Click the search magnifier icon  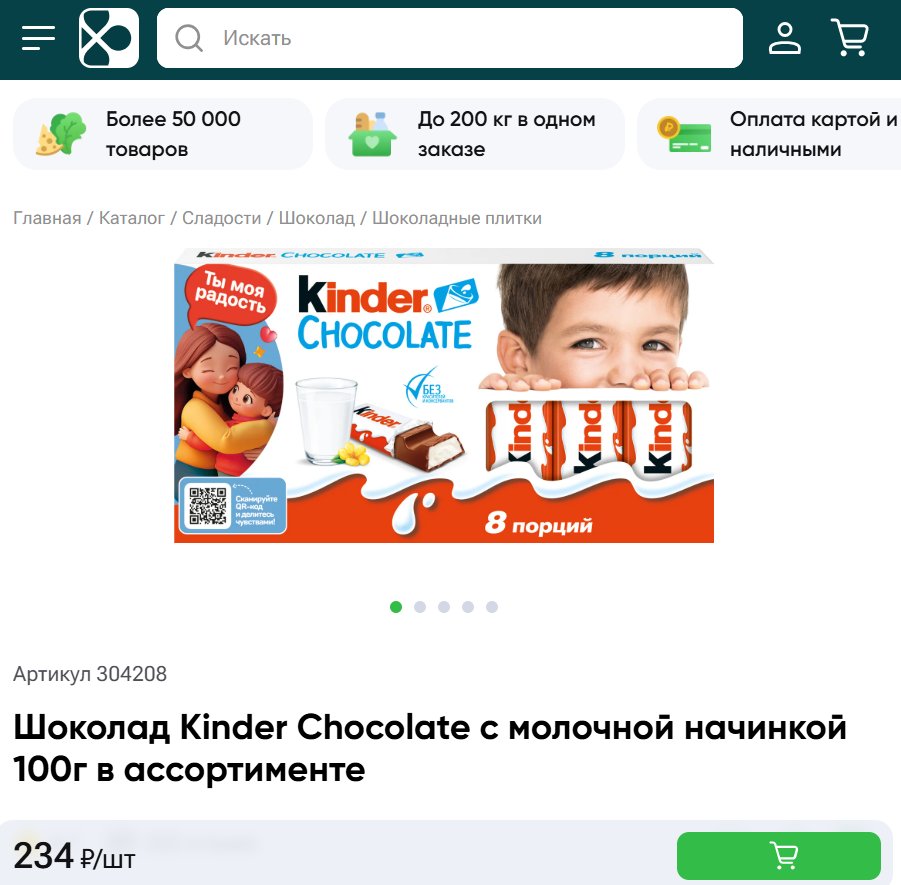pyautogui.click(x=189, y=38)
